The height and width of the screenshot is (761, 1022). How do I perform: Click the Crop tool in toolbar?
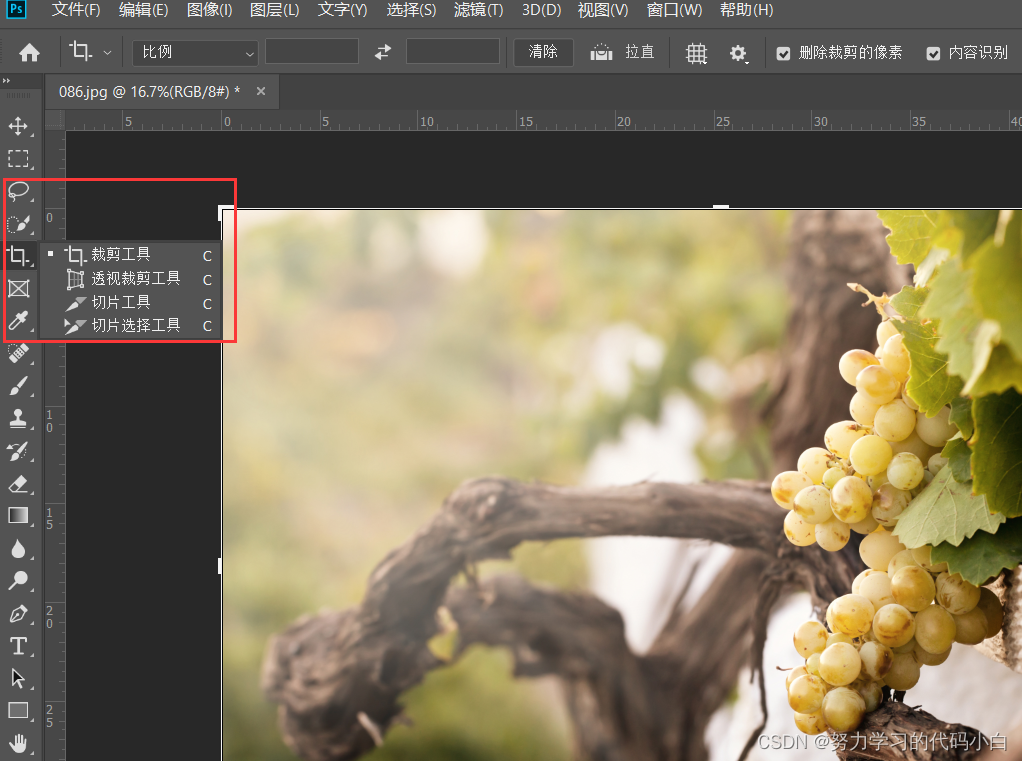[x=18, y=255]
